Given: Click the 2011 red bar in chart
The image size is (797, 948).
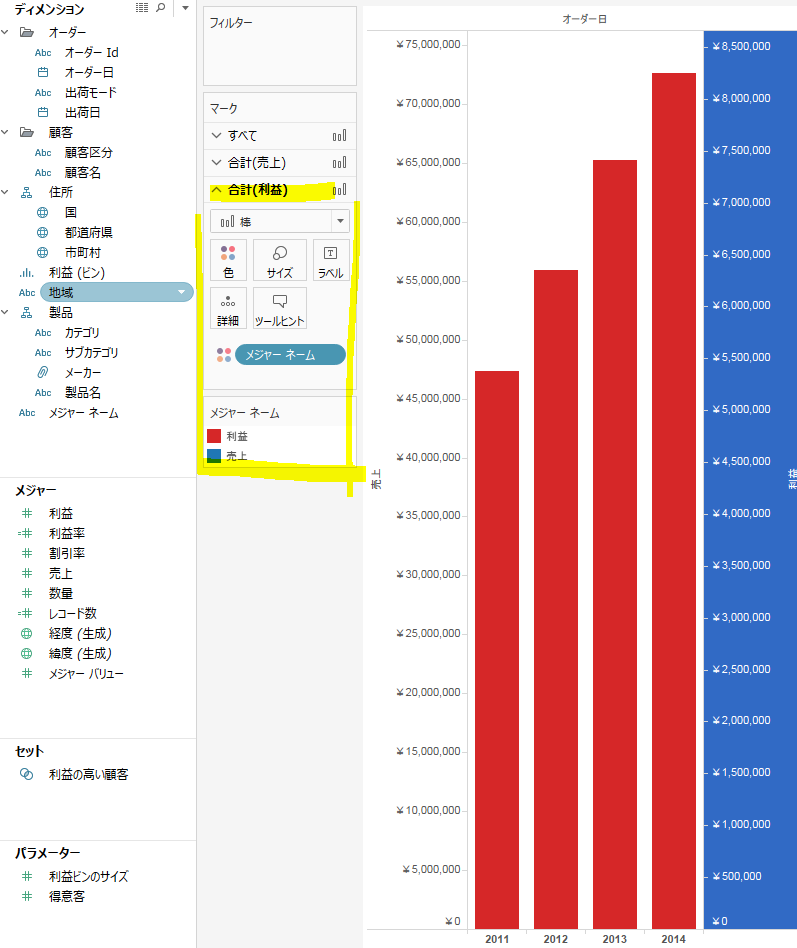Looking at the screenshot, I should (497, 650).
